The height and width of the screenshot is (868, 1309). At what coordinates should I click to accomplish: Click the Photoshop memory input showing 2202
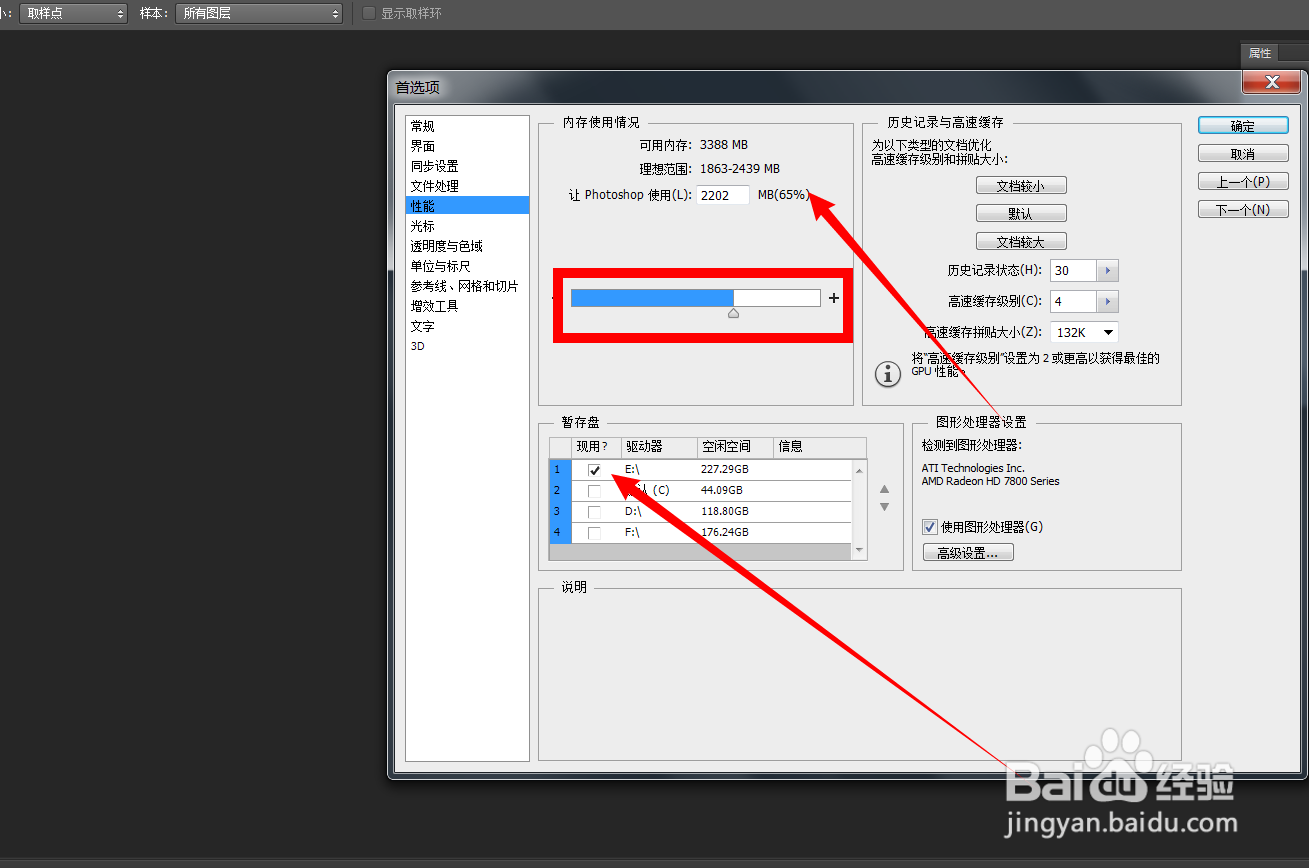723,195
